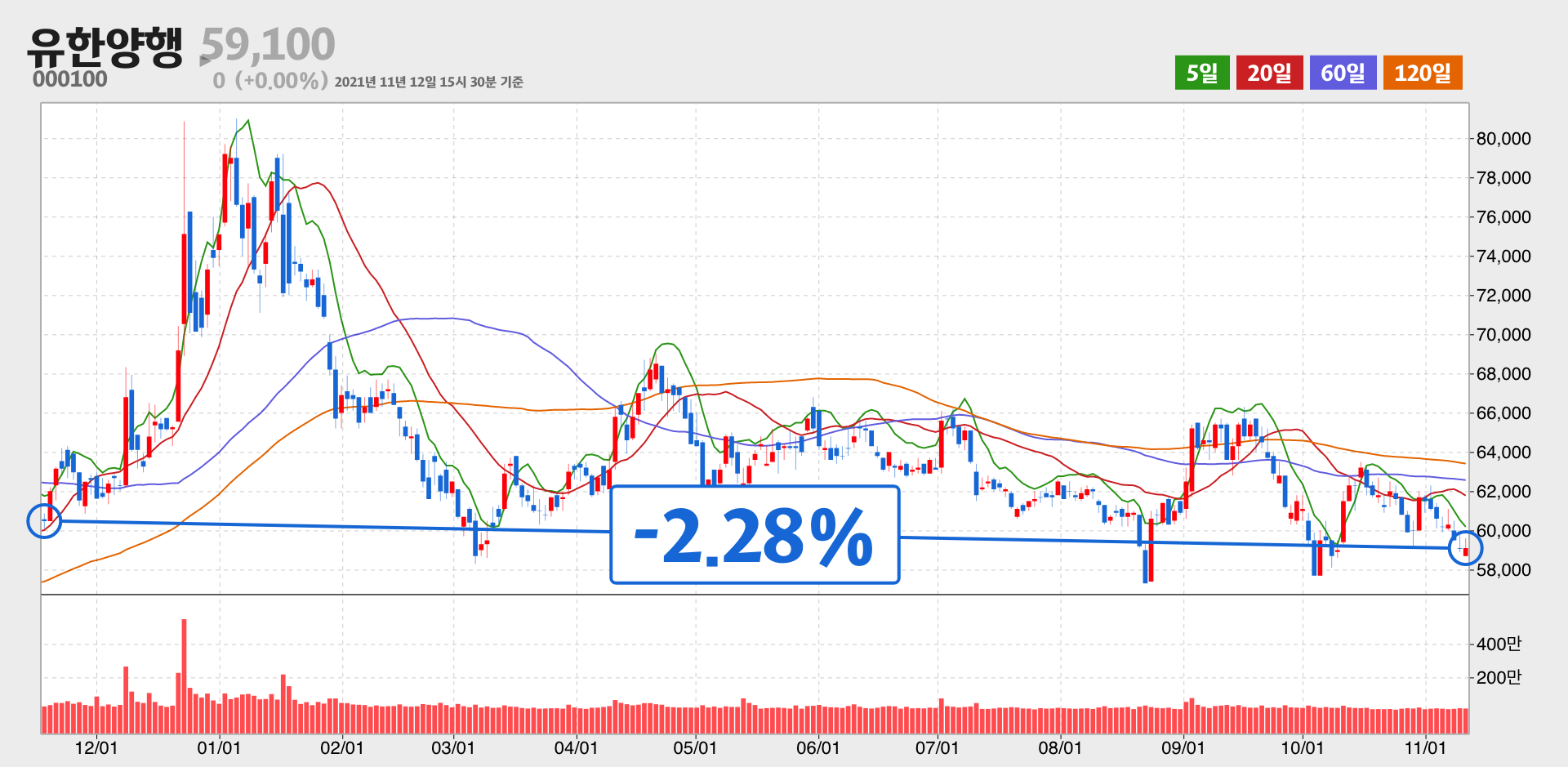This screenshot has height=767, width=1568.
Task: Click the 72,000 price axis label
Action: click(x=1503, y=296)
